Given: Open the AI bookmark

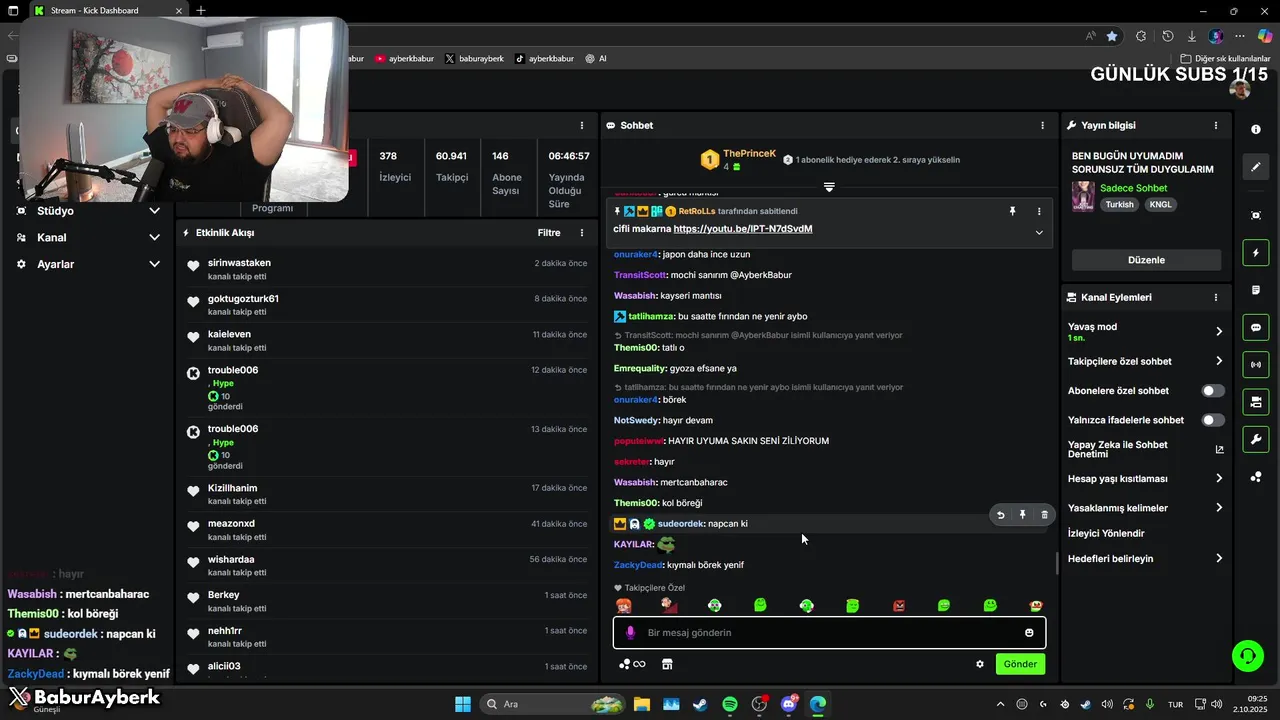Looking at the screenshot, I should 596,59.
